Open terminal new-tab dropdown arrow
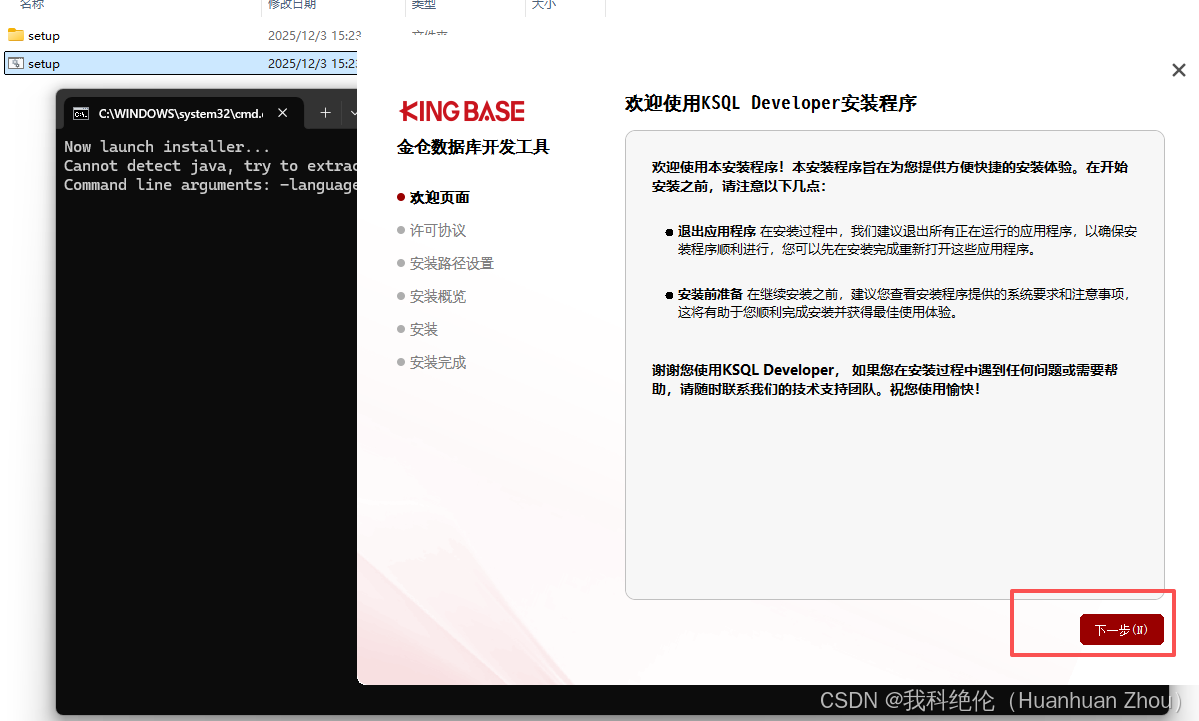Screen dimensions: 1199x721 [353, 113]
